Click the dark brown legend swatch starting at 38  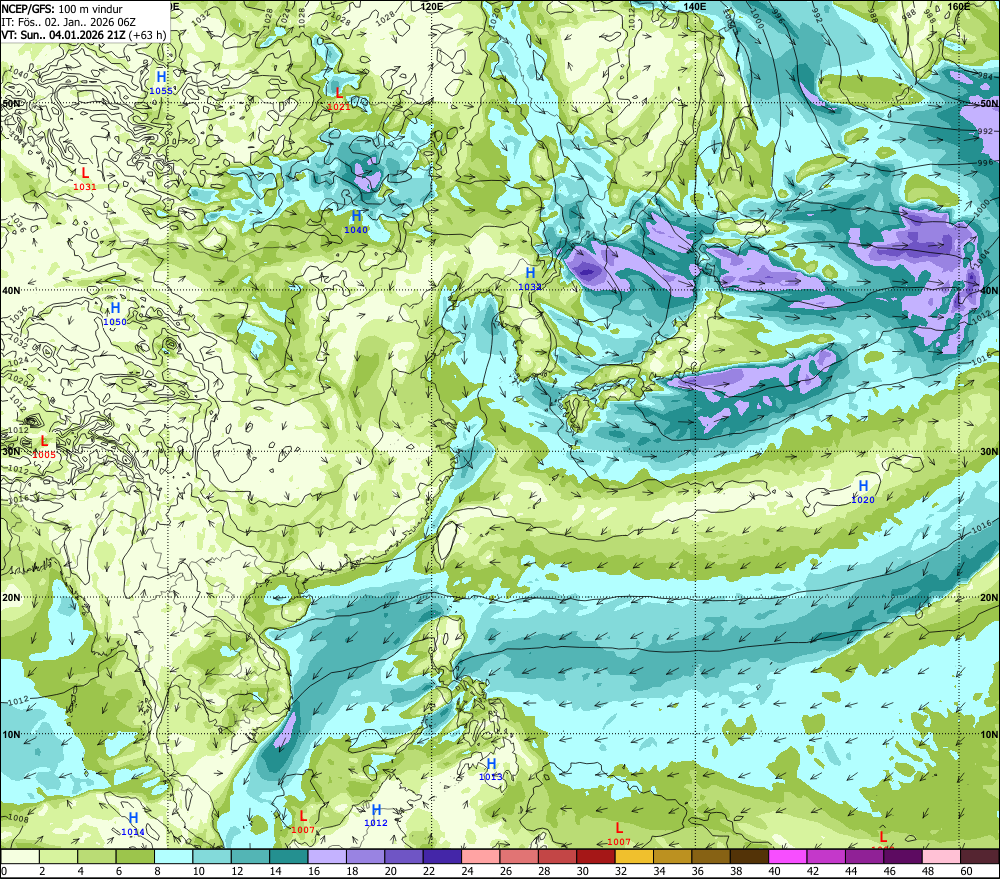click(749, 856)
